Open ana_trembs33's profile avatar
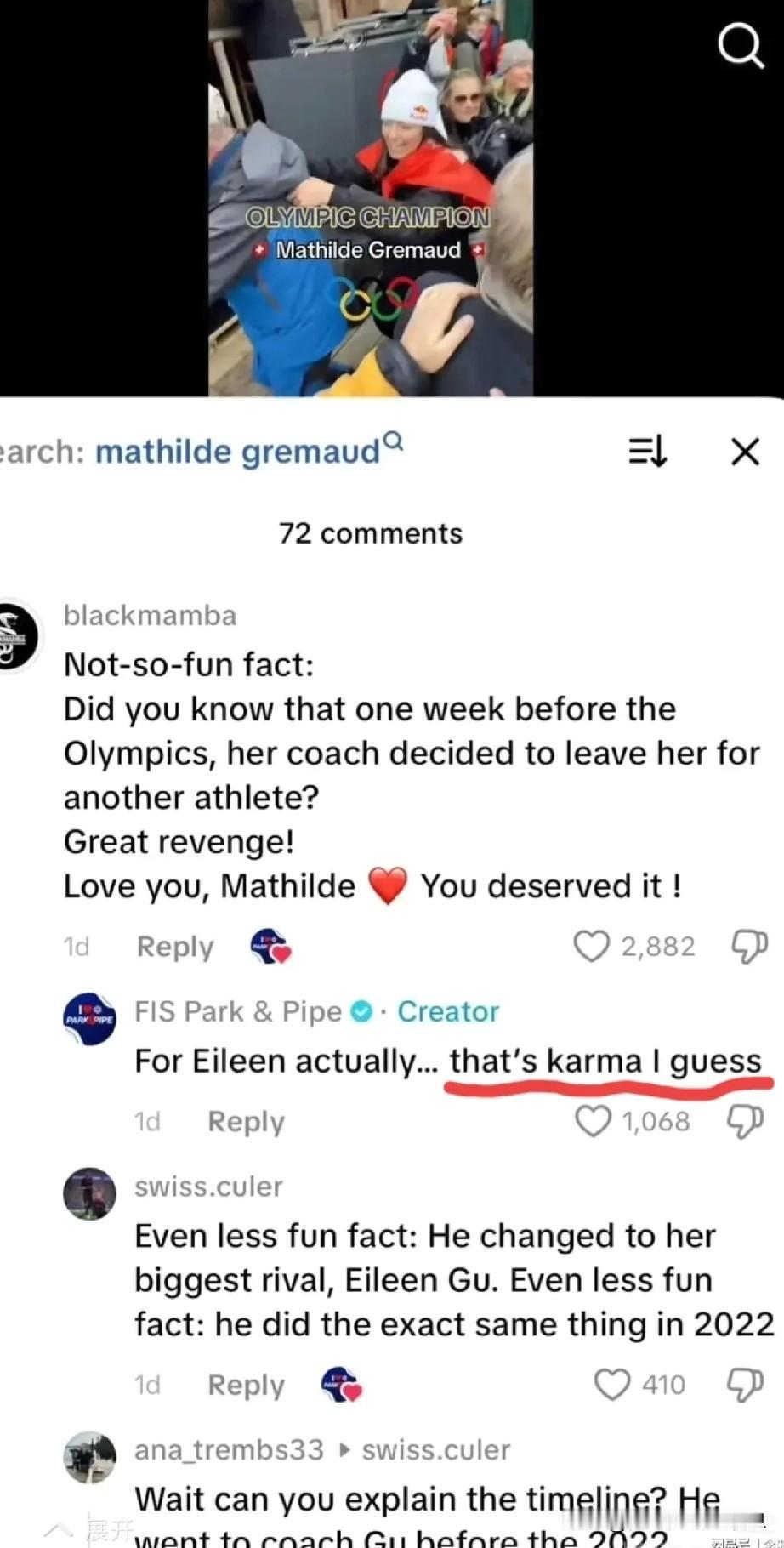 (90, 1457)
